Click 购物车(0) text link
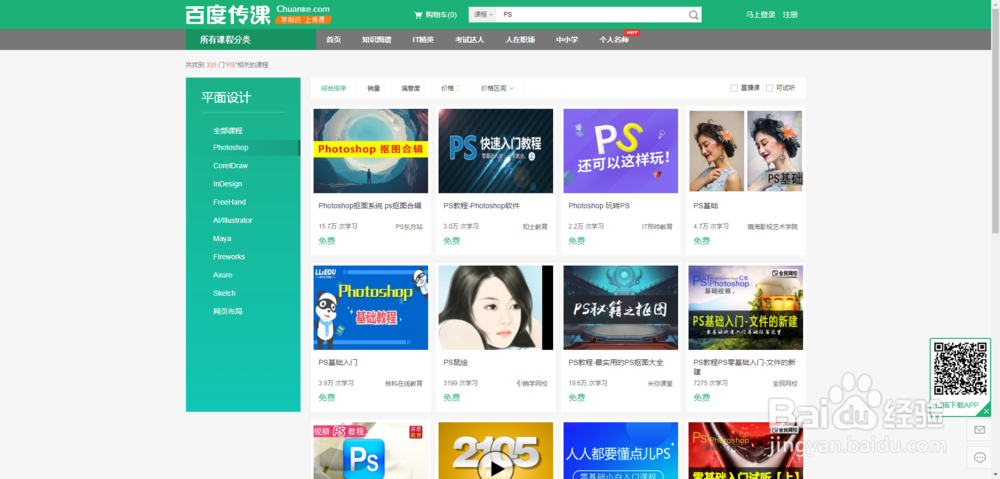The image size is (1000, 479). [441, 15]
